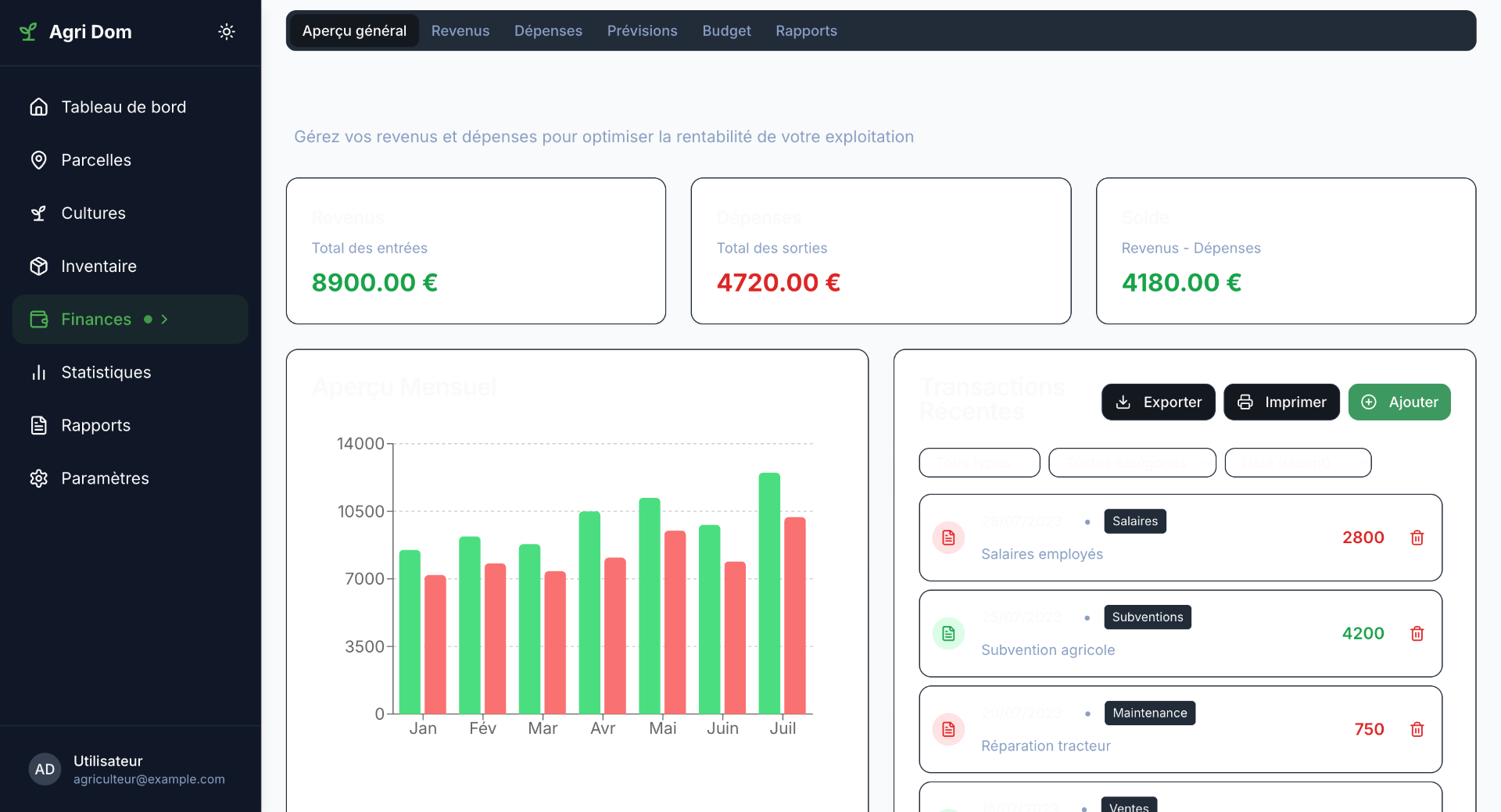The image size is (1501, 812).
Task: Switch to the Prévisions tab
Action: [x=642, y=31]
